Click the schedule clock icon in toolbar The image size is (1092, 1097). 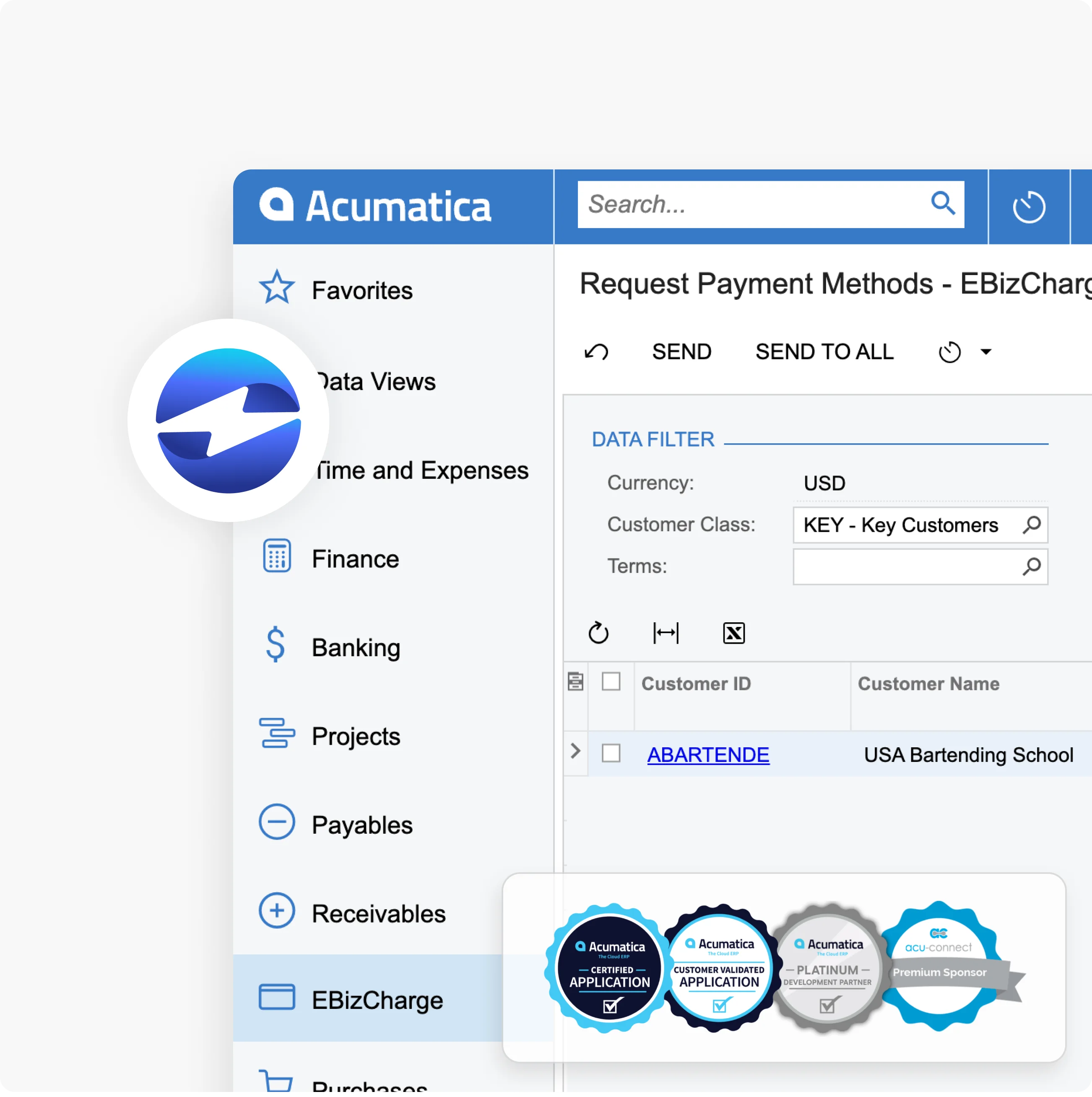[949, 352]
